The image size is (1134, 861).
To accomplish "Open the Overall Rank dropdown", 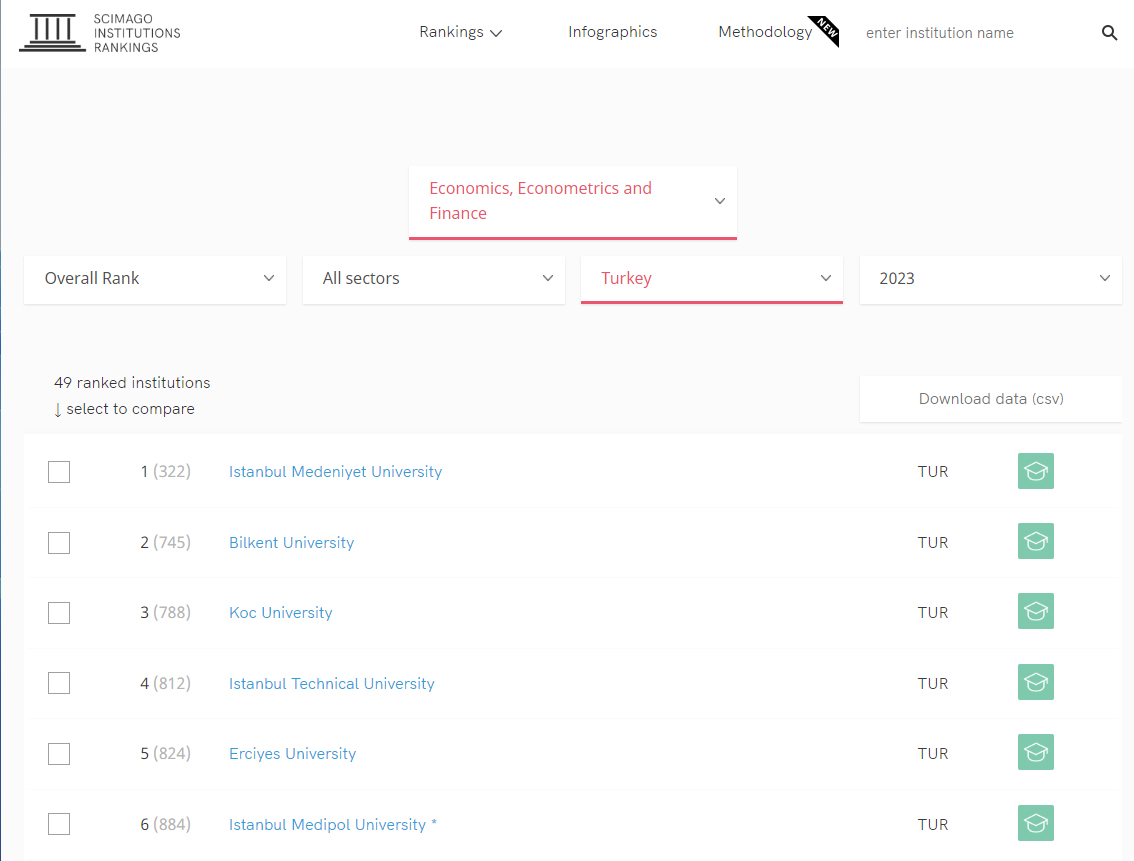I will (x=155, y=279).
